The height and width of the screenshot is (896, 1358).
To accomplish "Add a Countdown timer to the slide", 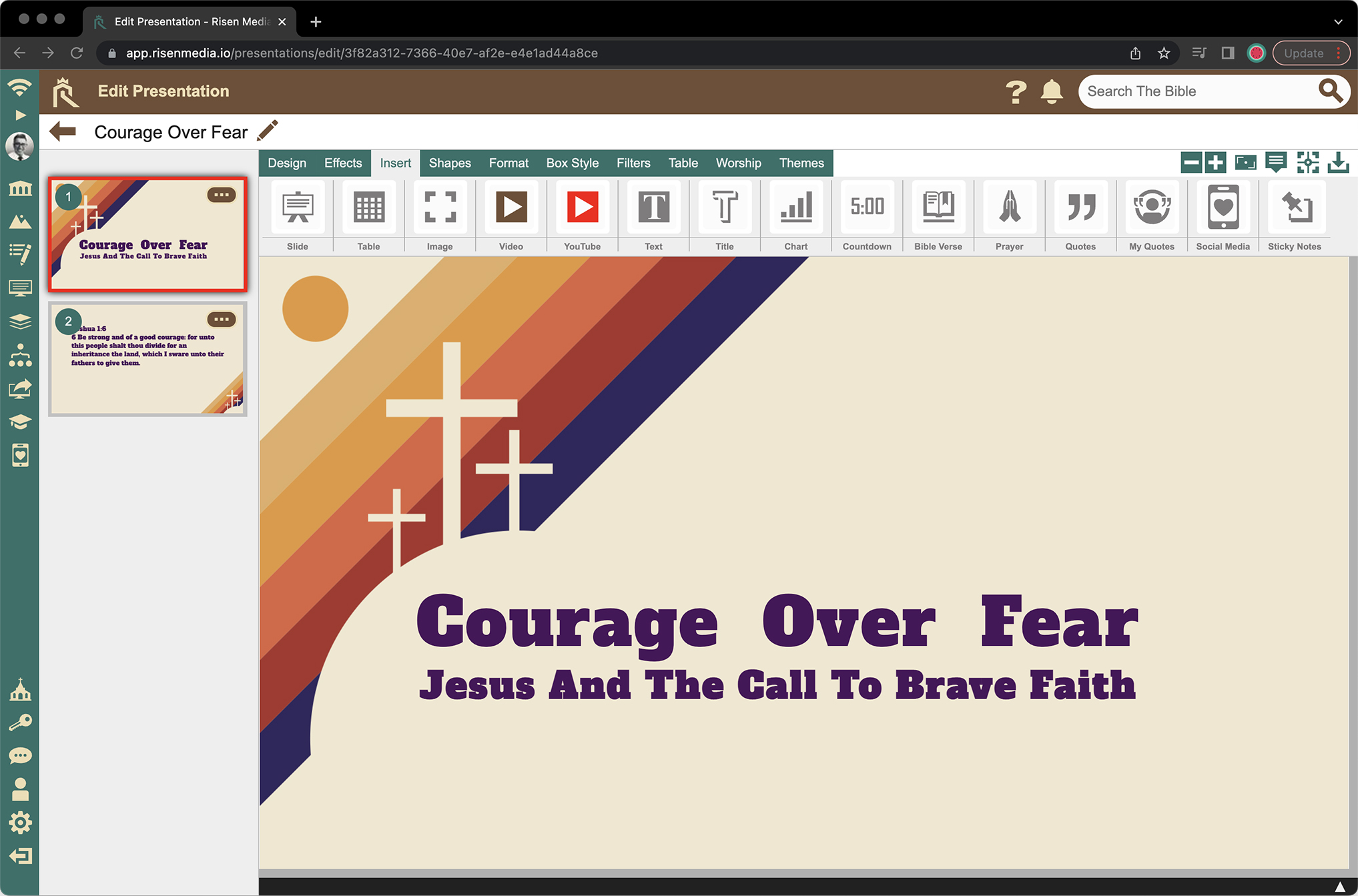I will 866,207.
